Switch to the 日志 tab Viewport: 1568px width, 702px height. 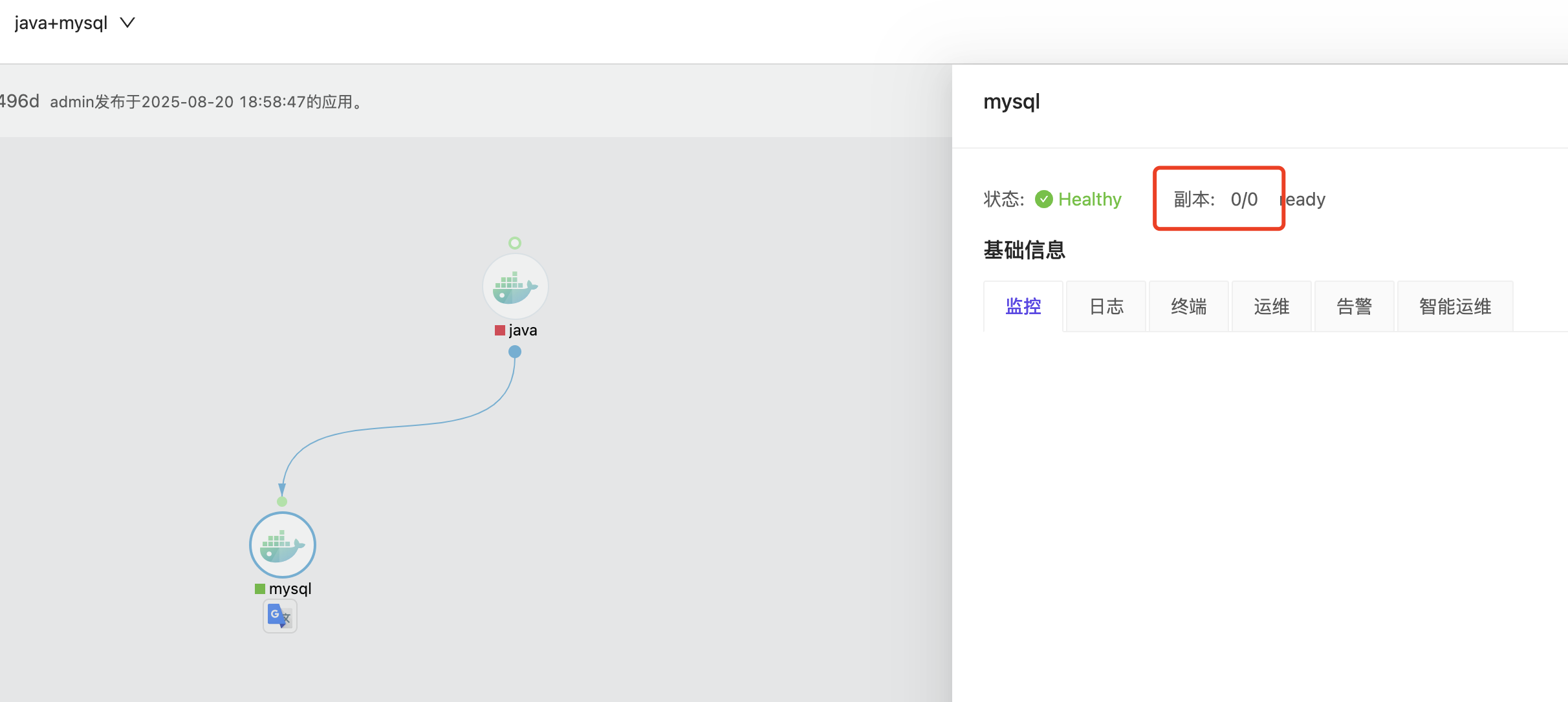pos(1106,306)
